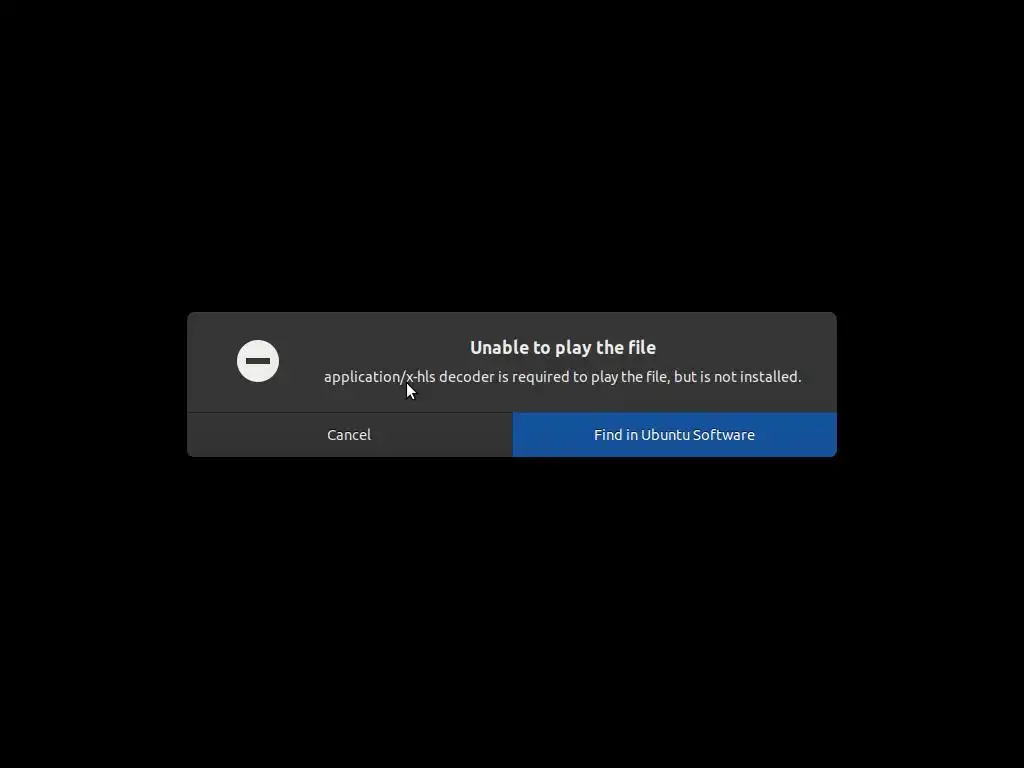Choose Cancel to close the playback error
This screenshot has width=1024, height=768.
349,435
